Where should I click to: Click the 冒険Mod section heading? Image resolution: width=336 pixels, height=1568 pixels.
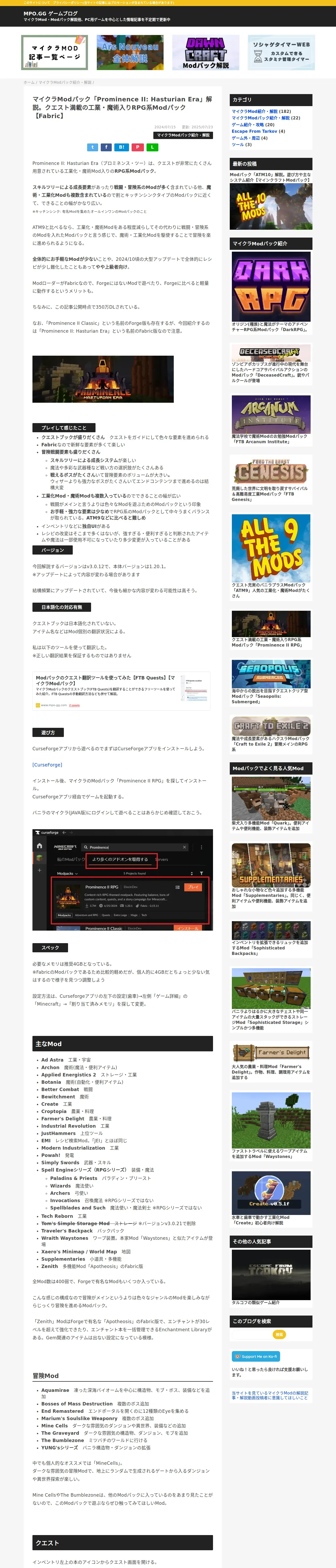click(122, 1376)
